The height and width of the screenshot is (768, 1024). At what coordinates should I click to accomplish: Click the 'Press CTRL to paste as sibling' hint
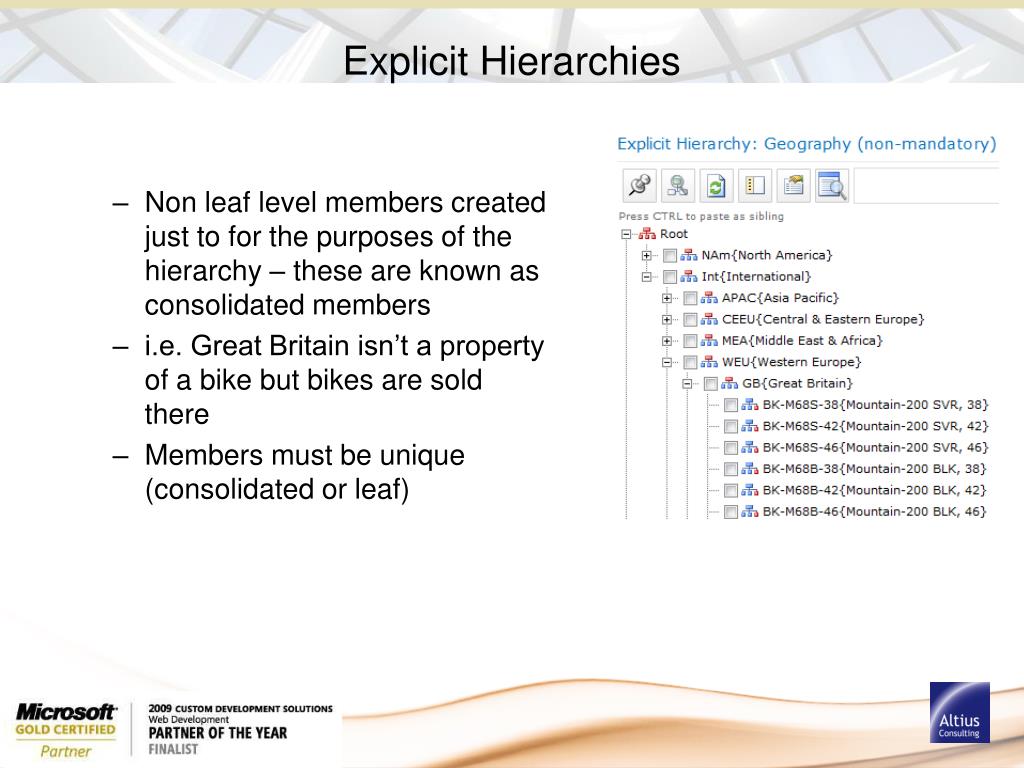pyautogui.click(x=701, y=216)
